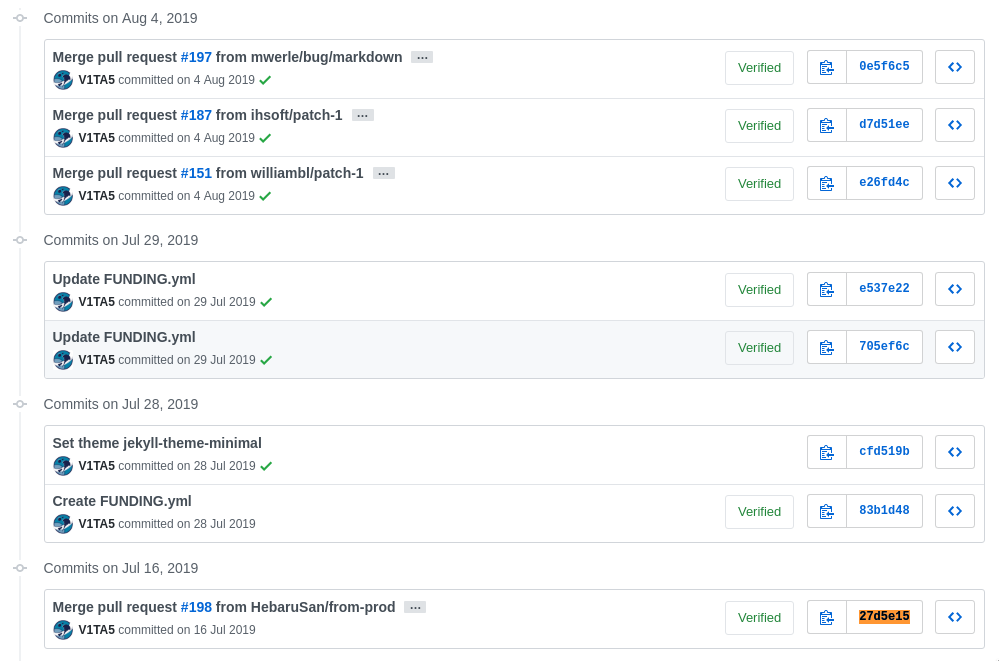Image resolution: width=999 pixels, height=661 pixels.
Task: Show Verified signature for commit 0e5f6c5
Action: pyautogui.click(x=759, y=68)
